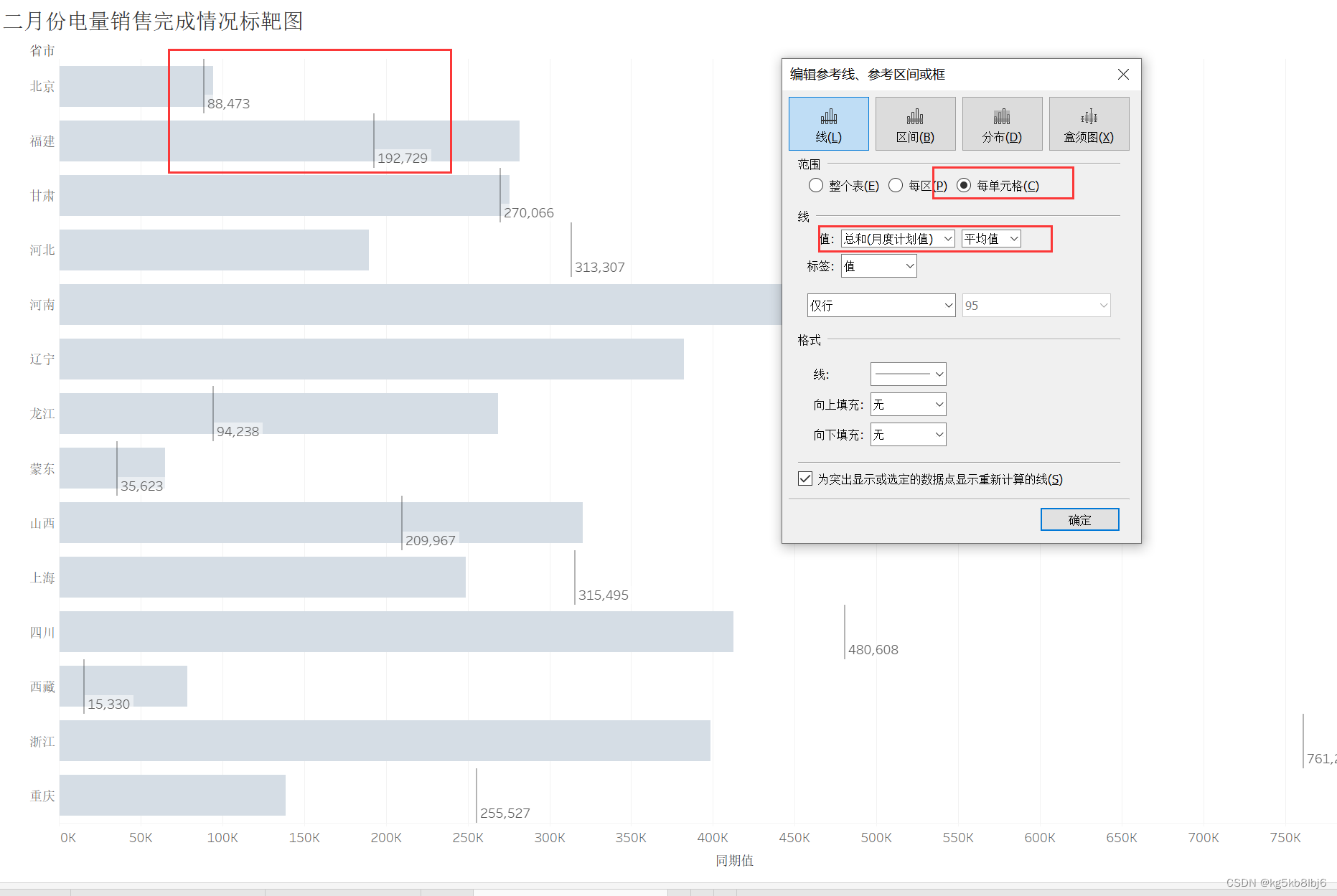Click the 甘肃 row label
The height and width of the screenshot is (896, 1337).
coord(42,196)
